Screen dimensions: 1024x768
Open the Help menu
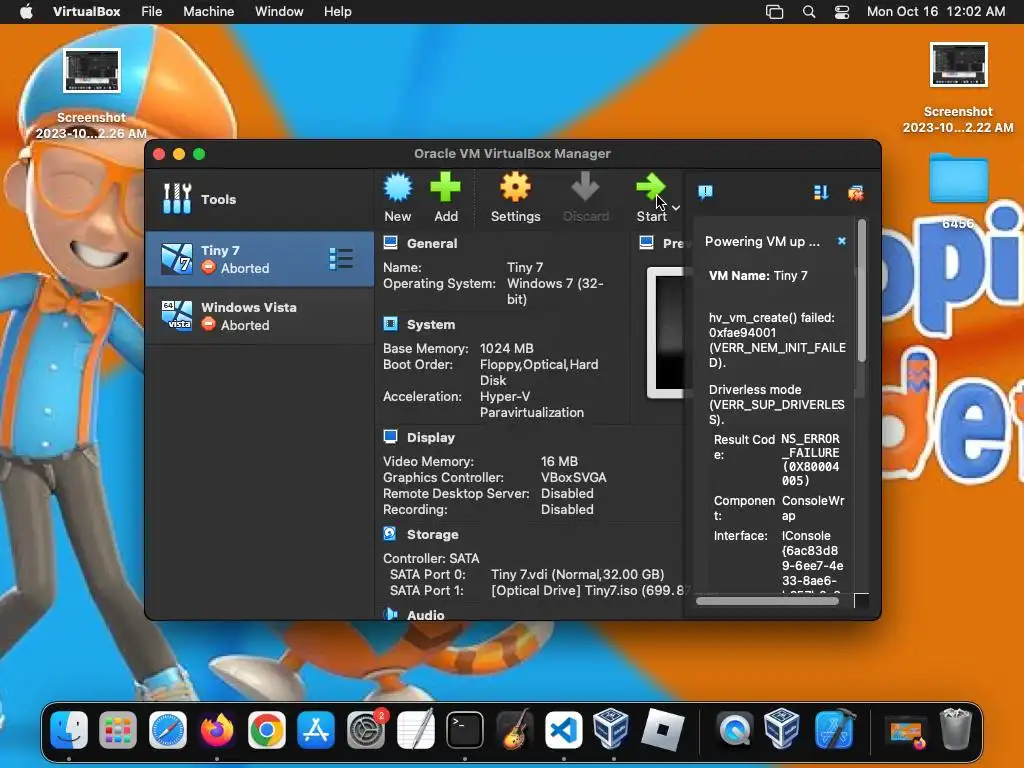tap(338, 12)
